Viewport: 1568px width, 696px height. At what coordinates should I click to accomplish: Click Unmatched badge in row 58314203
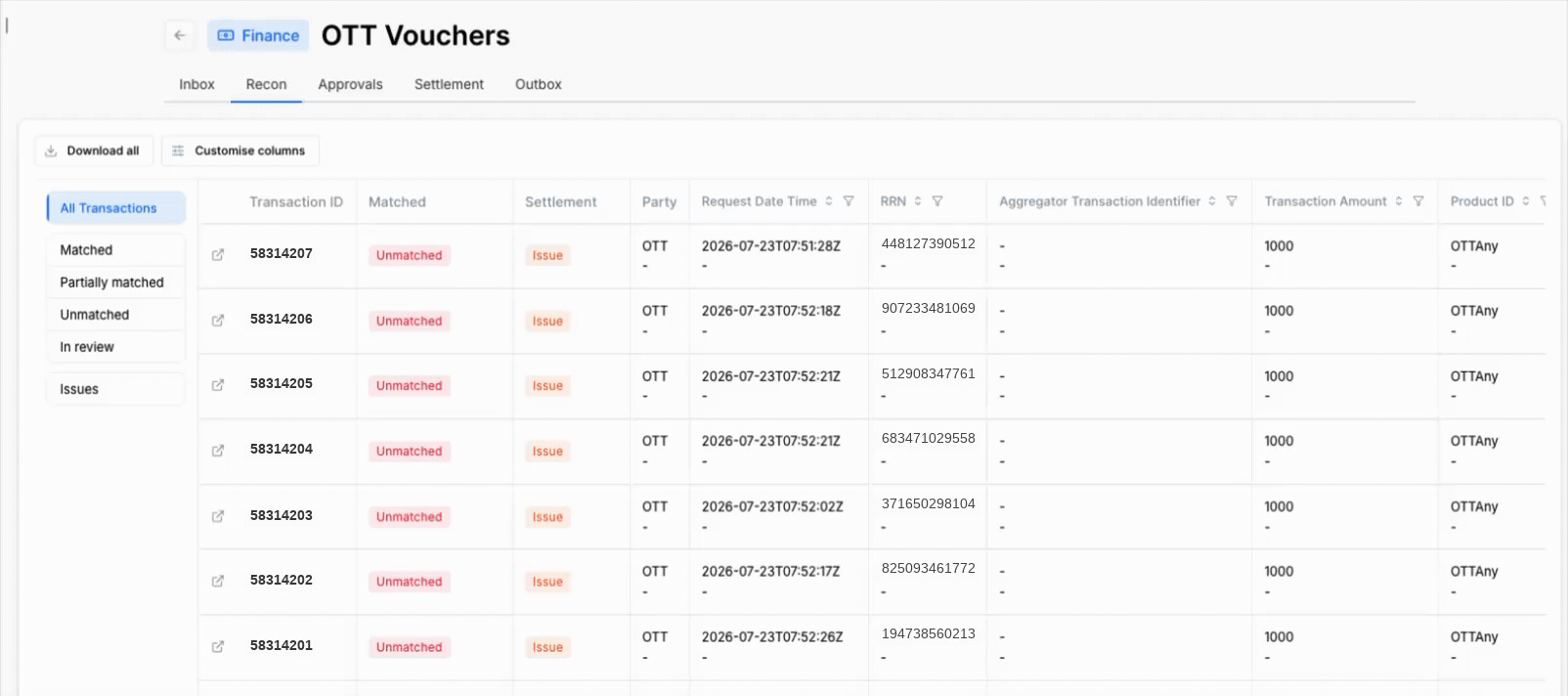(409, 516)
